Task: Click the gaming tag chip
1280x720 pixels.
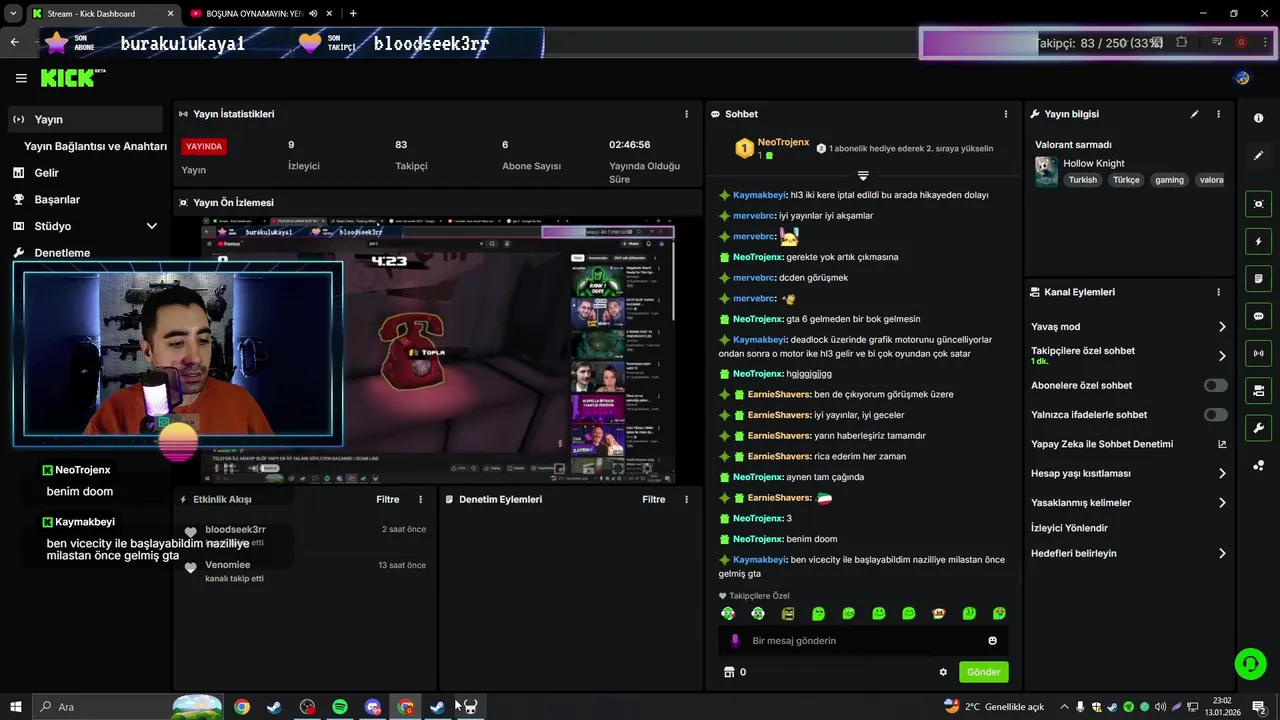Action: click(x=1169, y=180)
